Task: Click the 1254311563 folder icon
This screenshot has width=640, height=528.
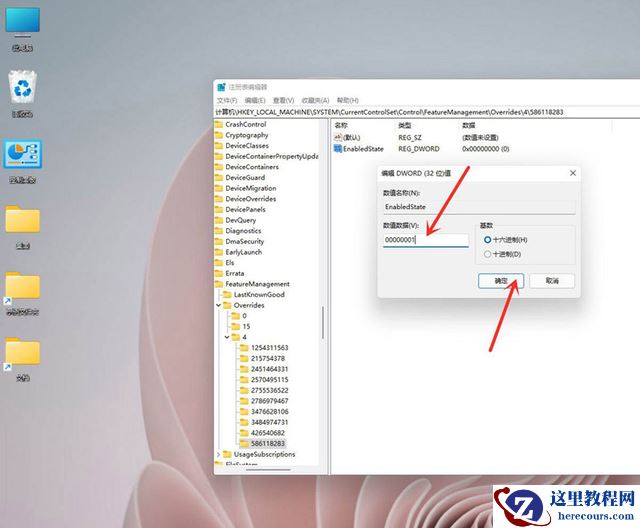Action: [x=244, y=347]
